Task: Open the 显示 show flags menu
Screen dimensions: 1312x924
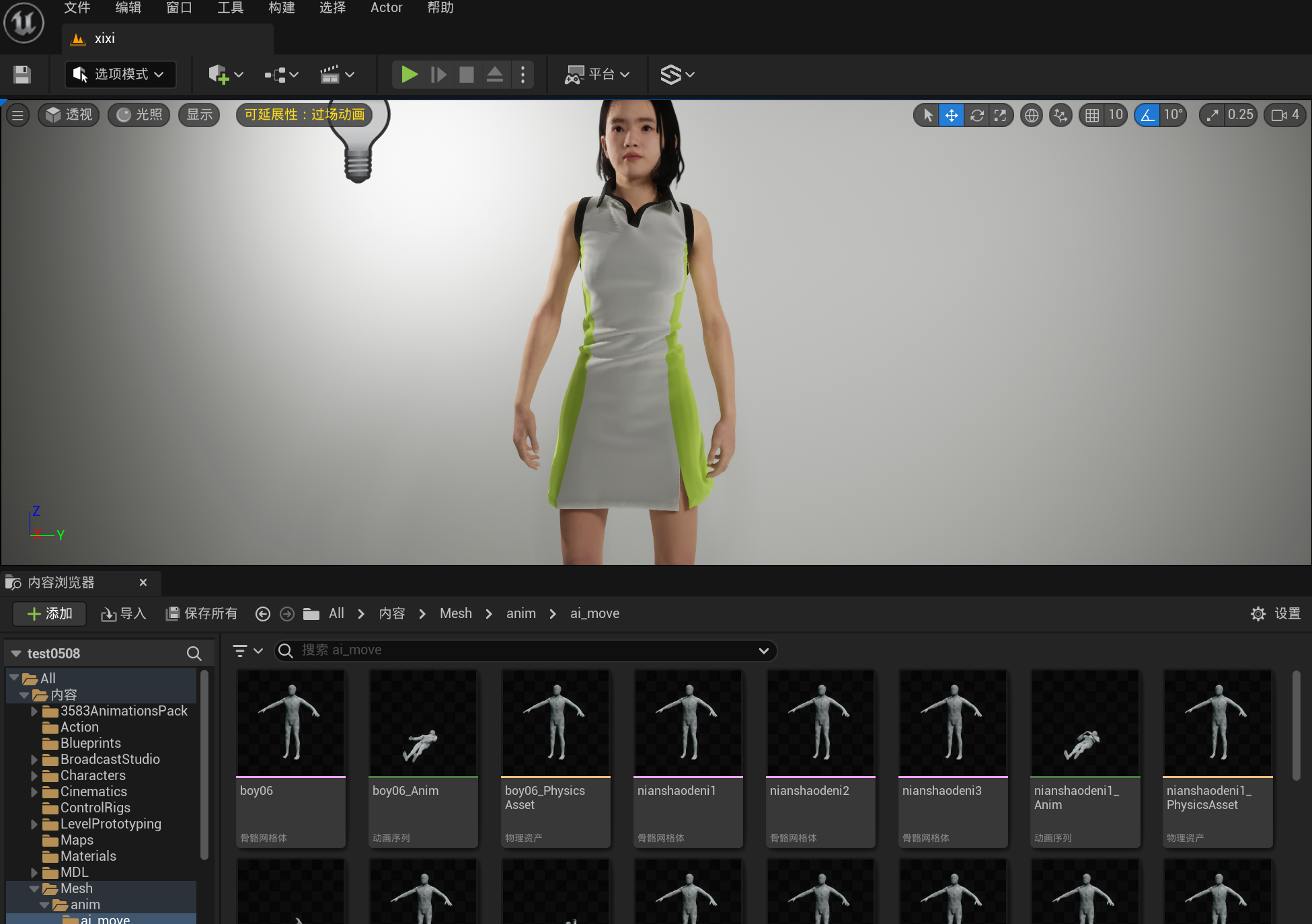Action: tap(199, 115)
